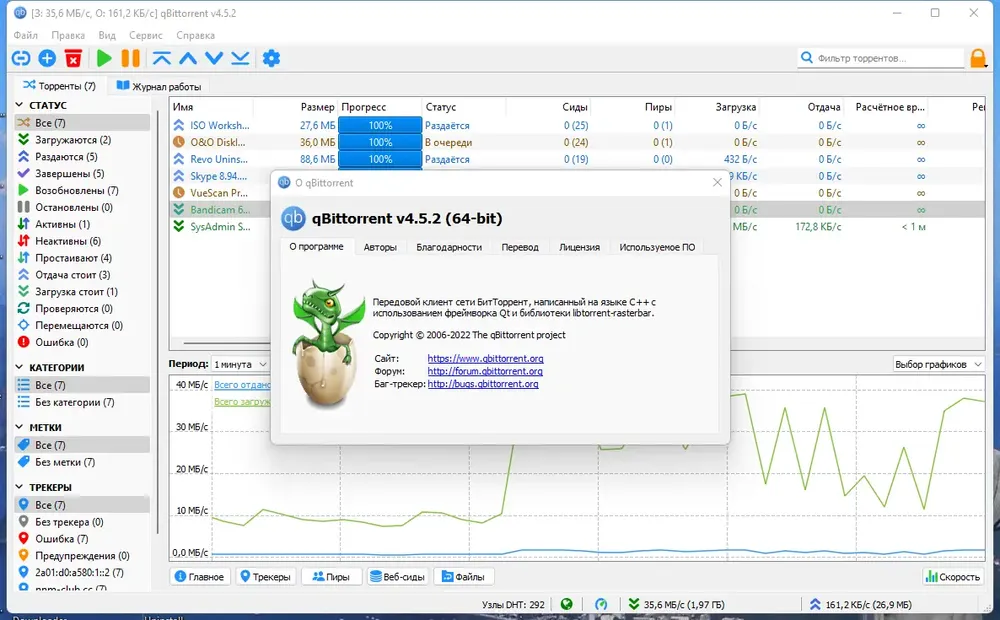
Task: Open https://www.qbittorrent.org link
Action: pos(485,358)
